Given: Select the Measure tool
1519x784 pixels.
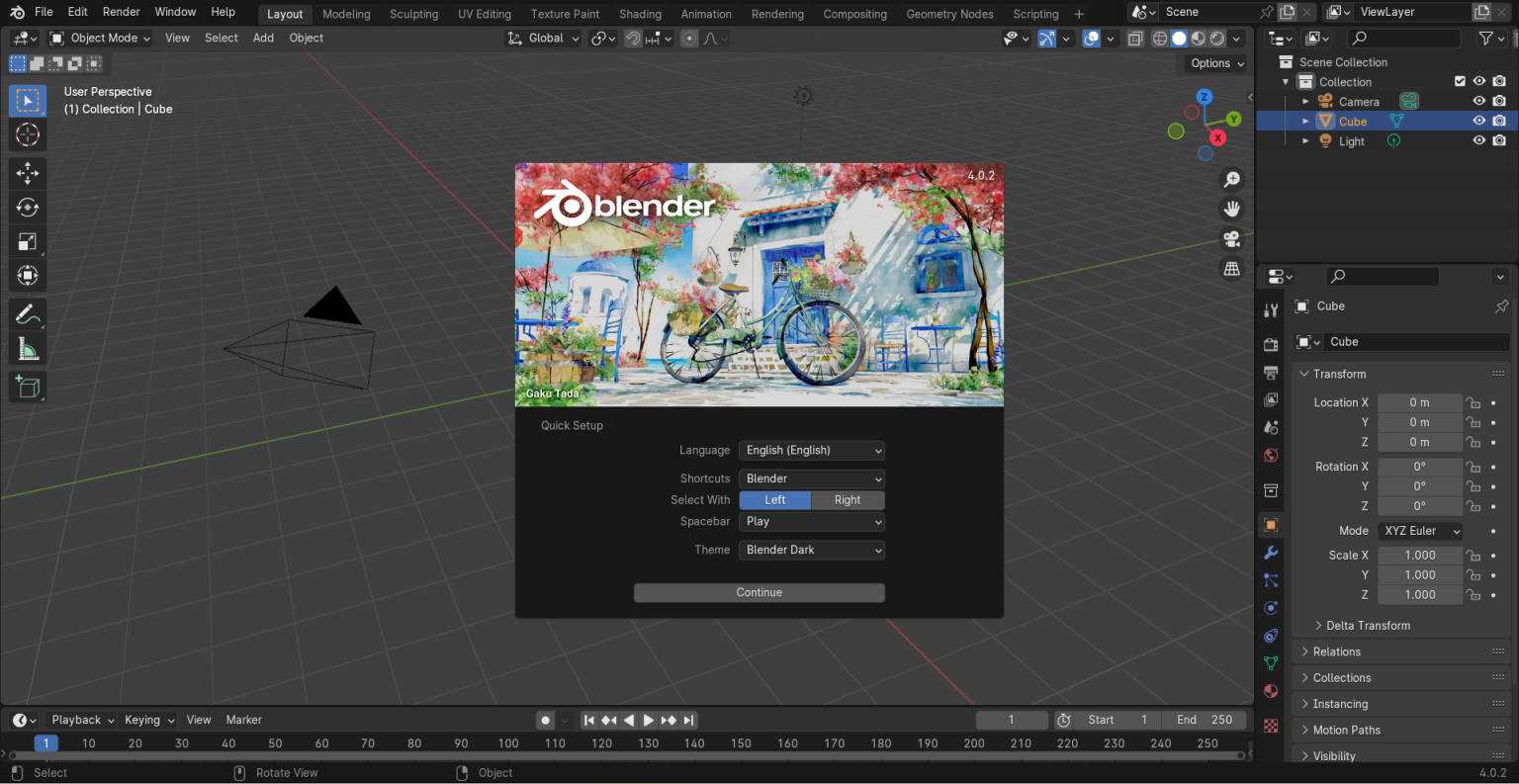Looking at the screenshot, I should [27, 348].
